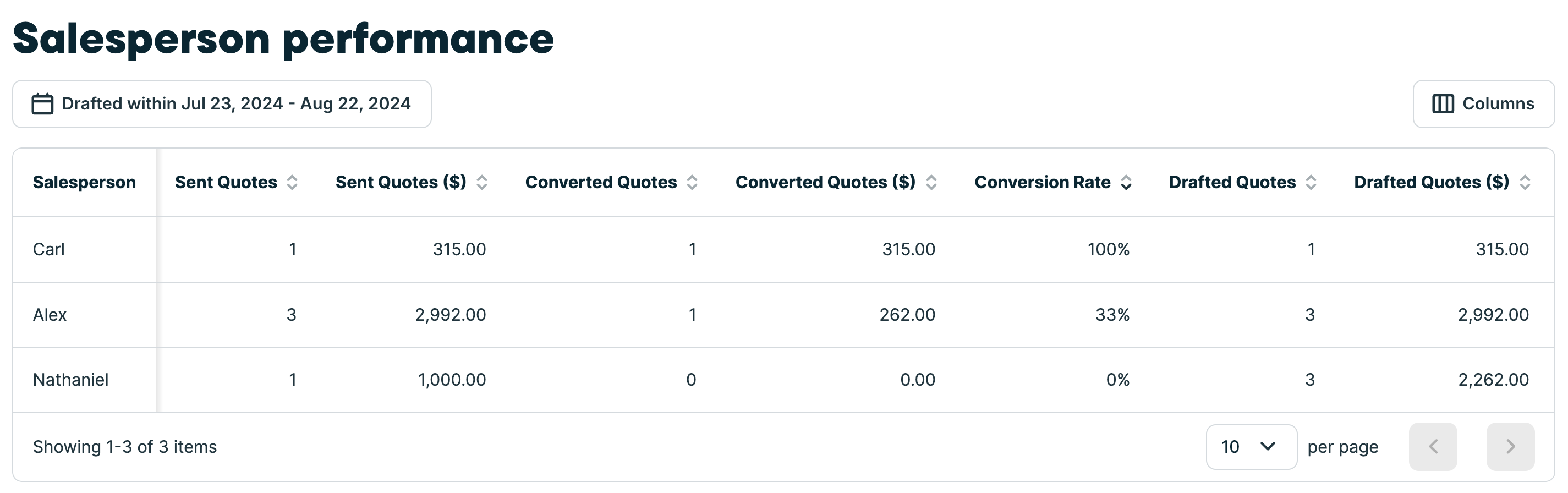Screen dimensions: 1568x493
Task: Click the Conversion Rate header label
Action: [x=1042, y=183]
